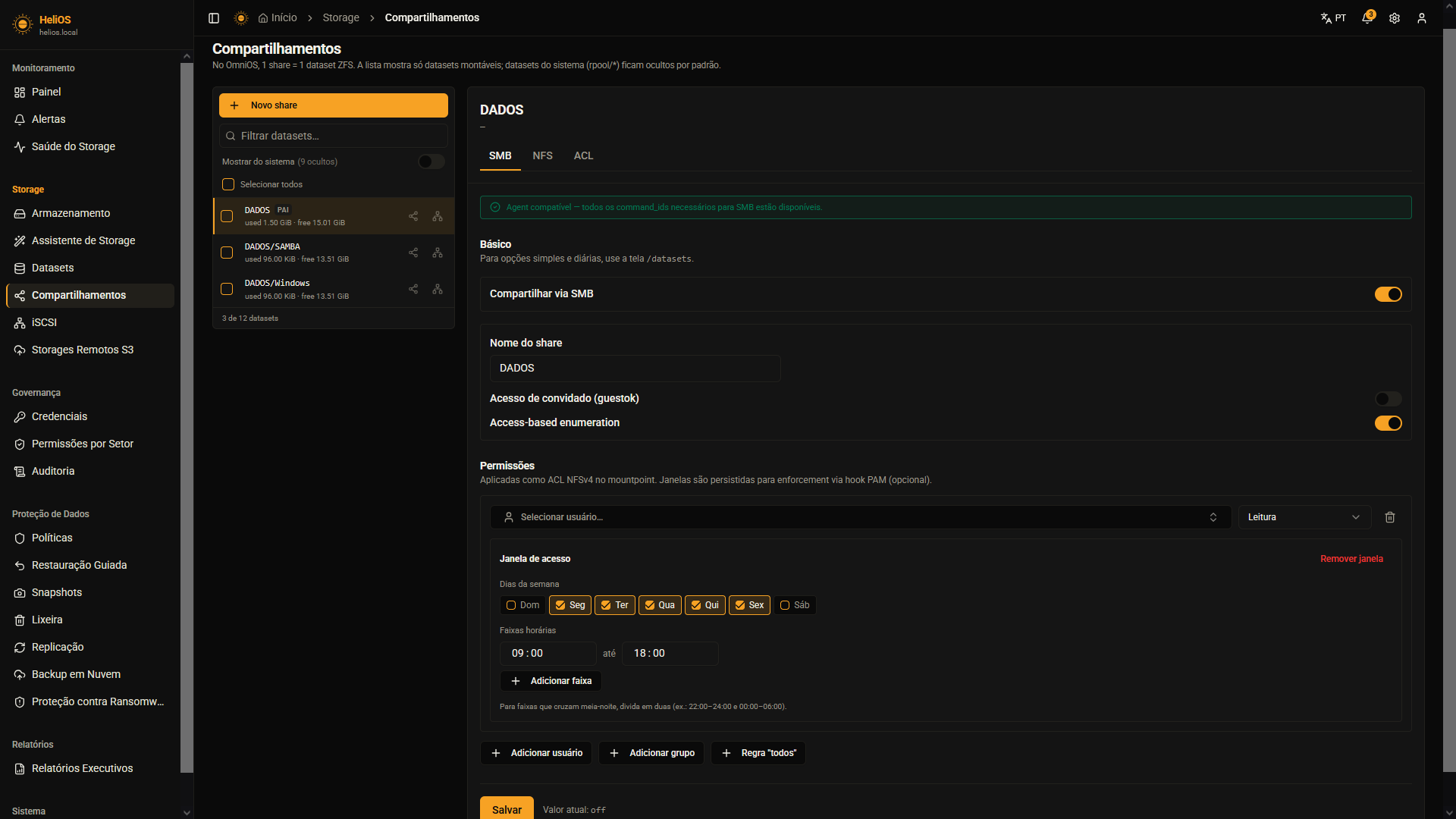Open Painel in the sidebar

(x=89, y=92)
